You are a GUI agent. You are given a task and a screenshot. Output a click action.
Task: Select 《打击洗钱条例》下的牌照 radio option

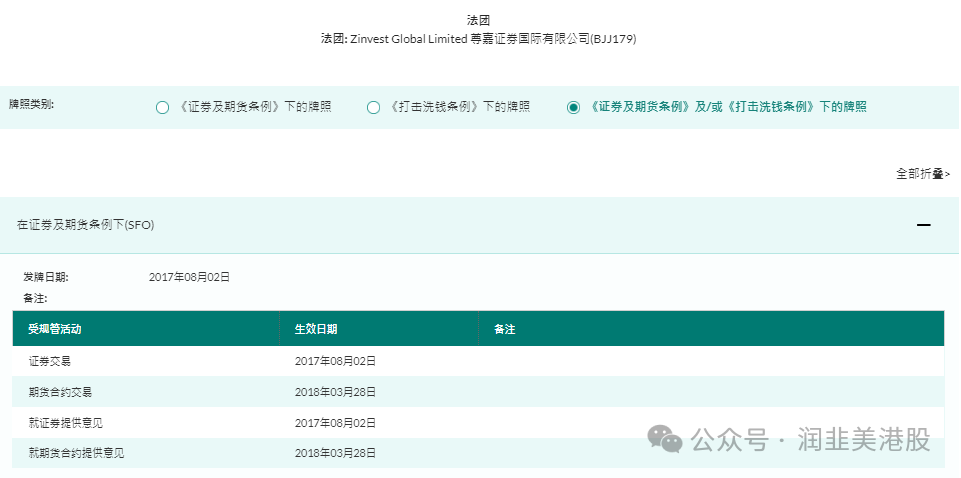tap(373, 108)
